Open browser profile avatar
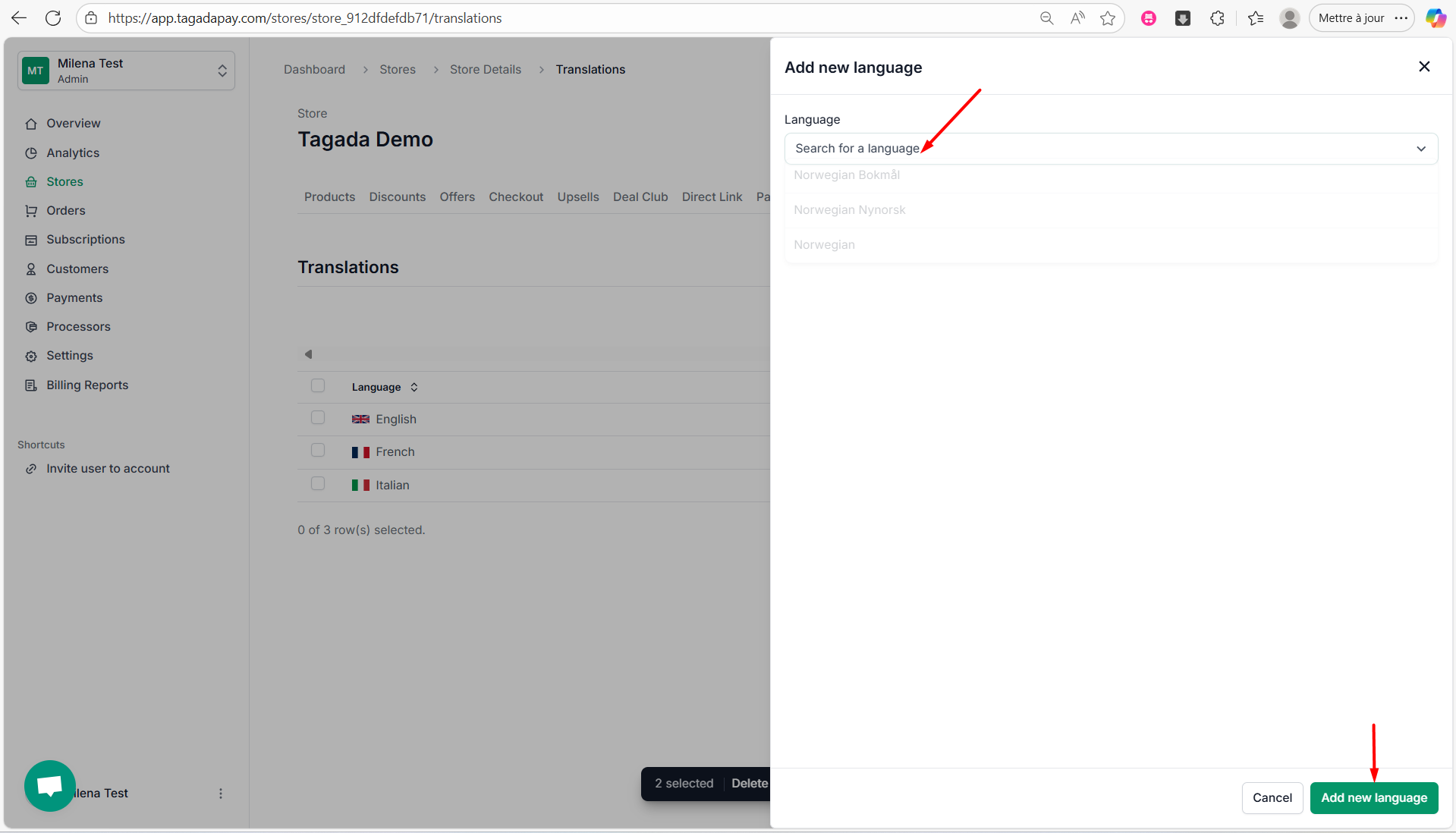Image resolution: width=1456 pixels, height=833 pixels. [1290, 18]
